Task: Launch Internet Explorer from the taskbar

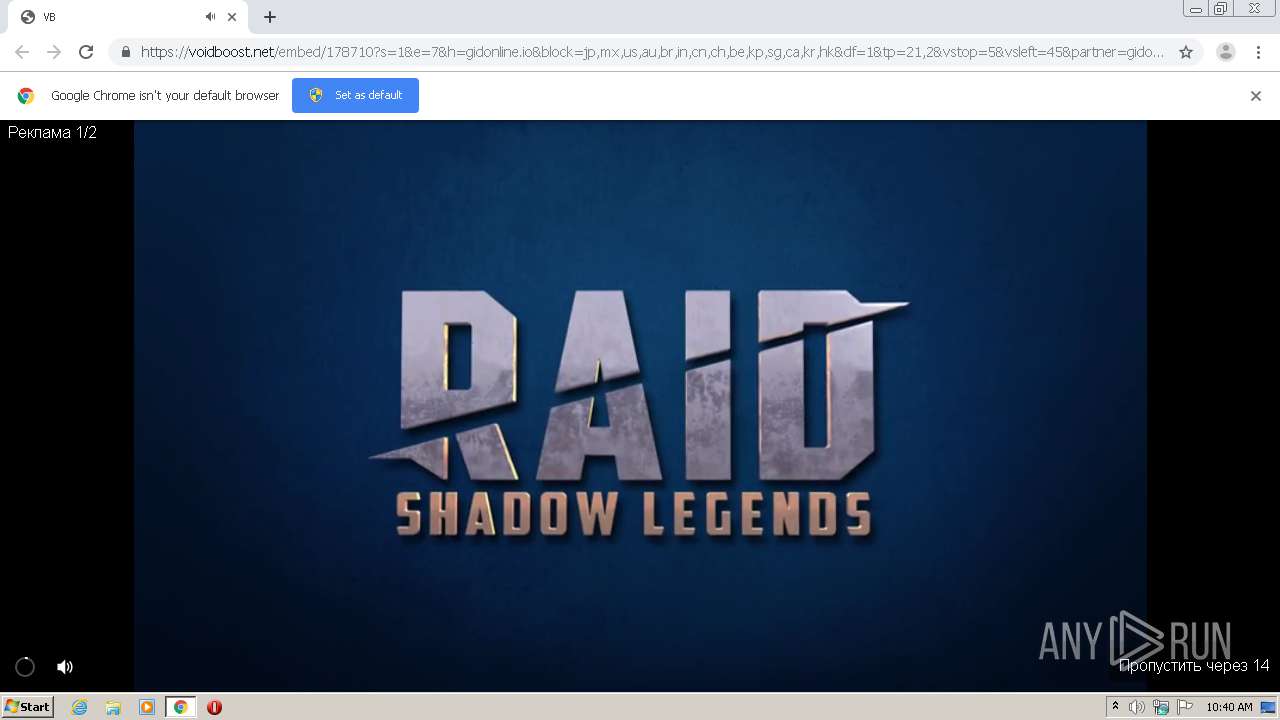Action: click(x=79, y=707)
